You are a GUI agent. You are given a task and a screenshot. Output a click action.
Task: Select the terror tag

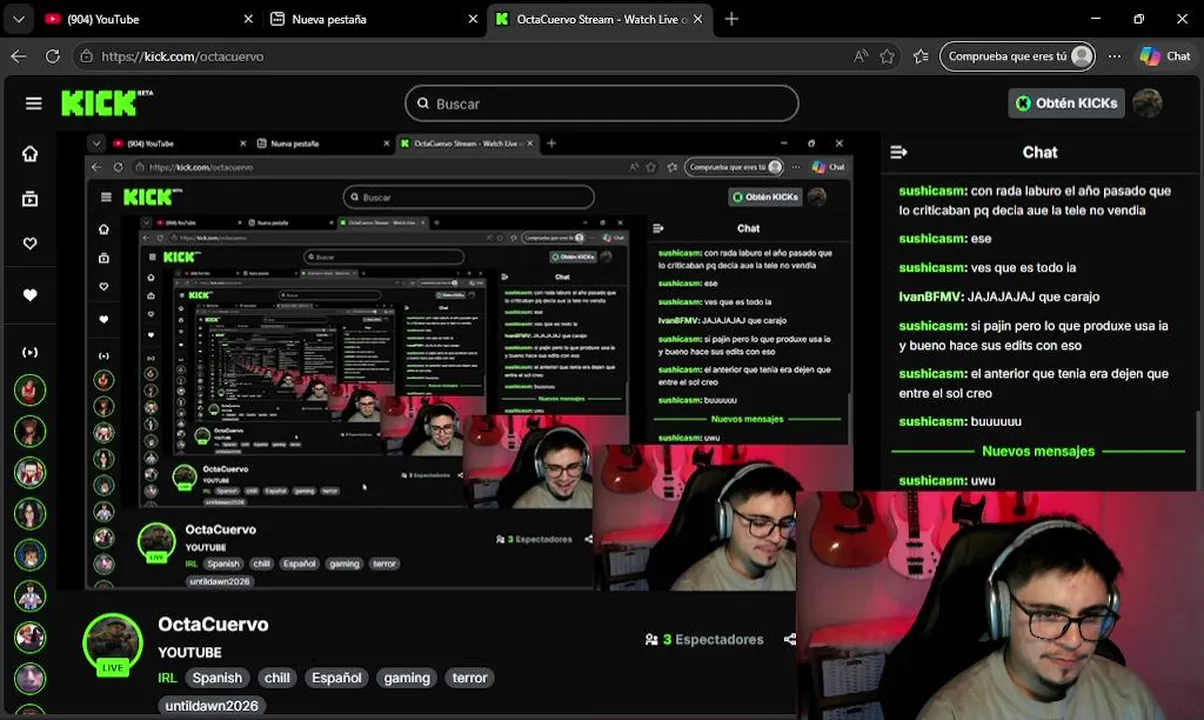coord(470,678)
